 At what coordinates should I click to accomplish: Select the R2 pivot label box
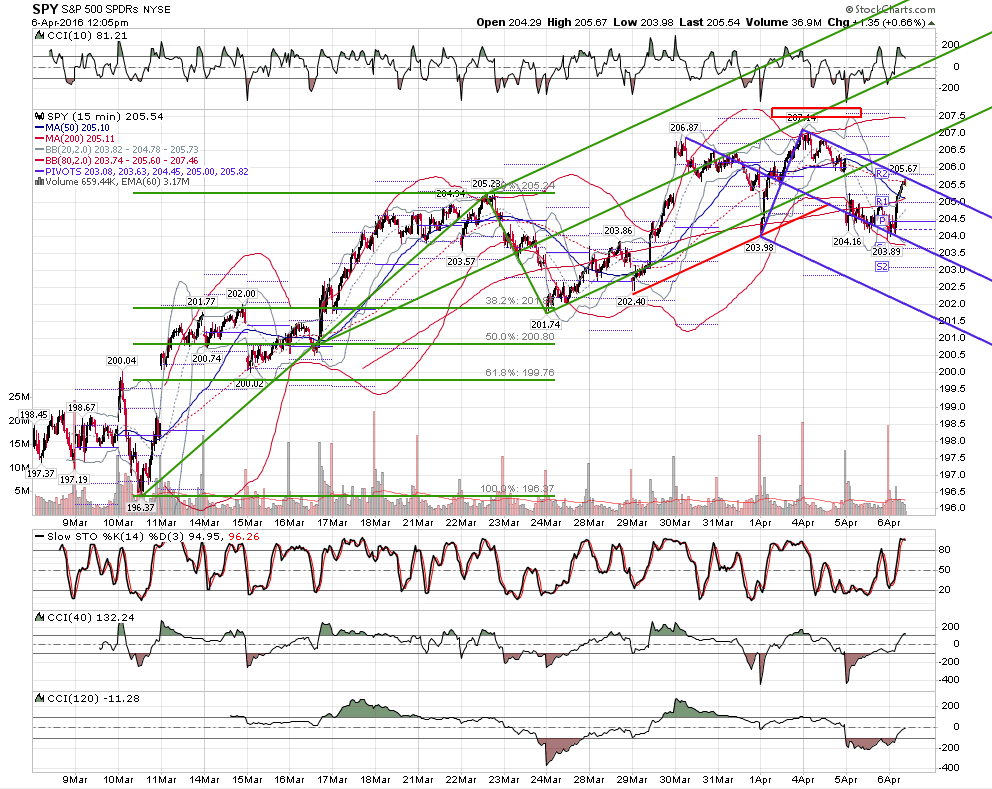[x=882, y=173]
